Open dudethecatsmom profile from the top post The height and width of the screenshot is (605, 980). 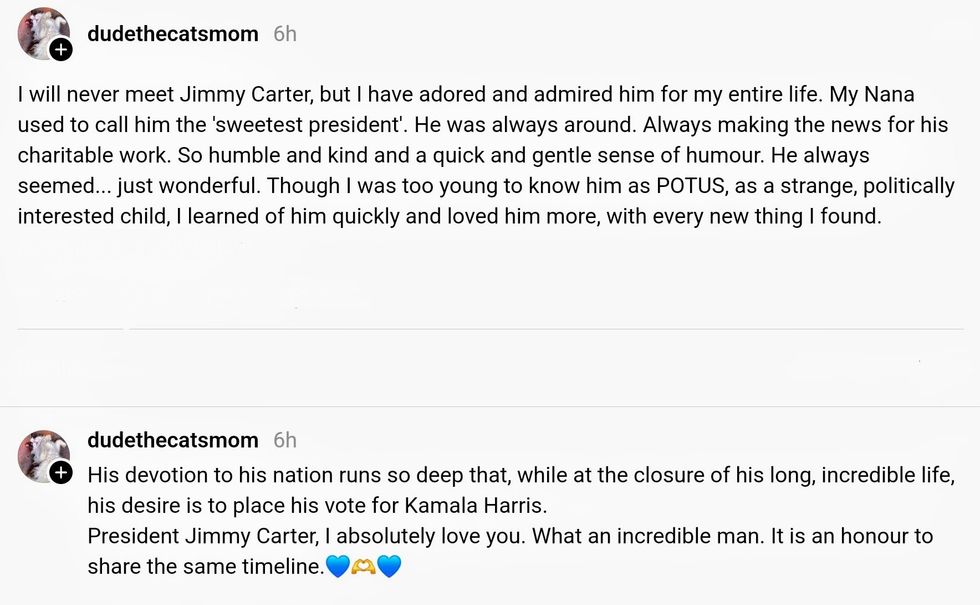172,34
